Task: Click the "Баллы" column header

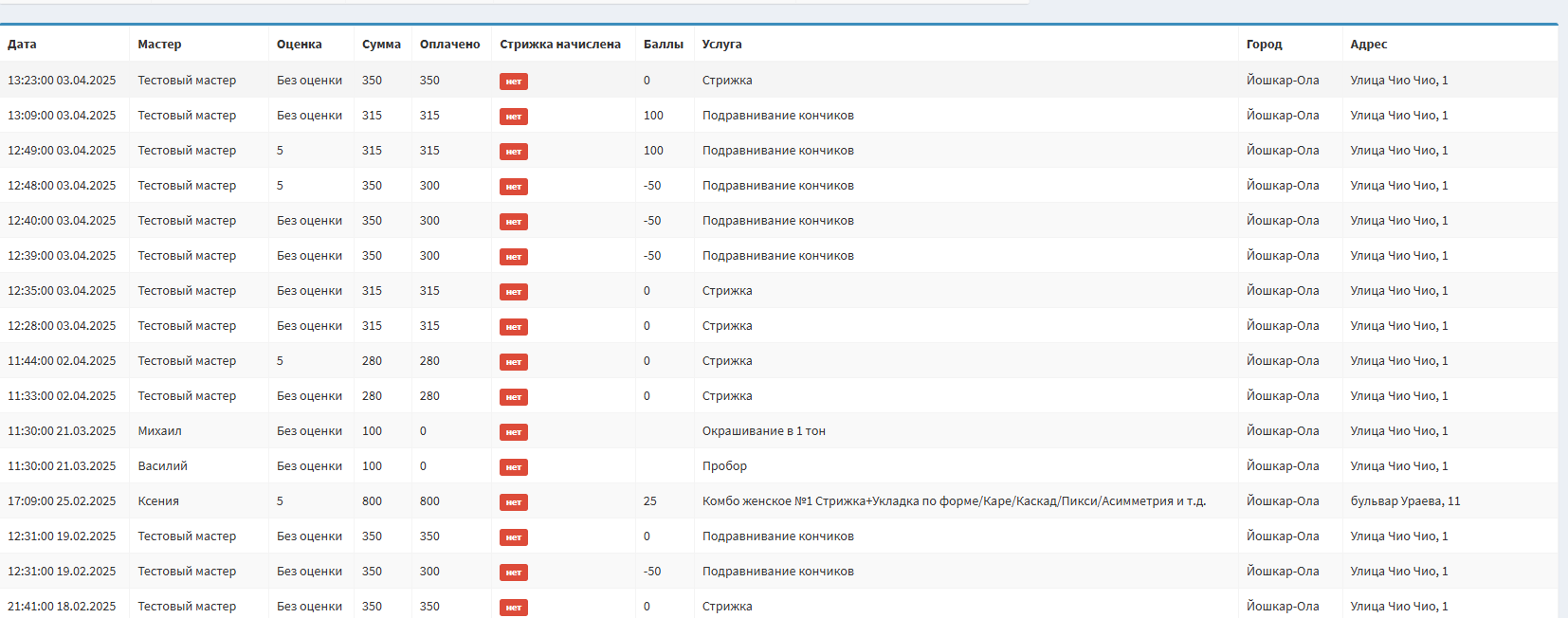Action: click(664, 45)
